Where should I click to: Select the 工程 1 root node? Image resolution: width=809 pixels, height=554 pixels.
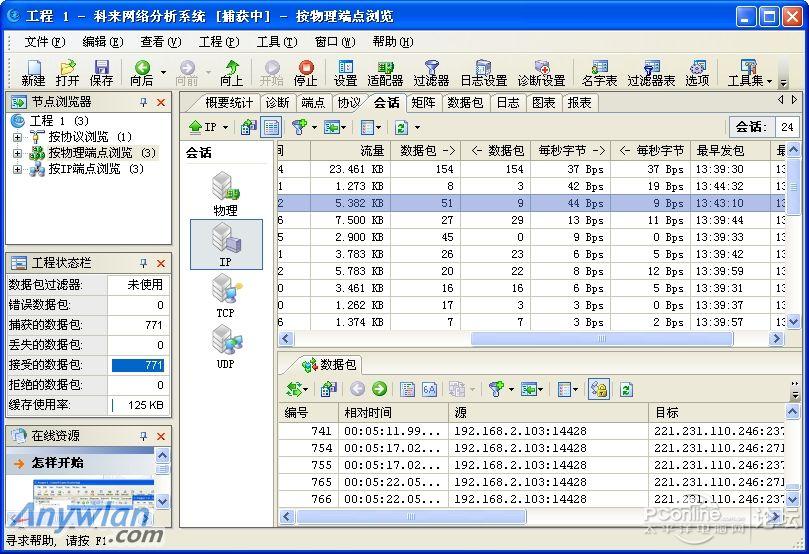(x=58, y=121)
